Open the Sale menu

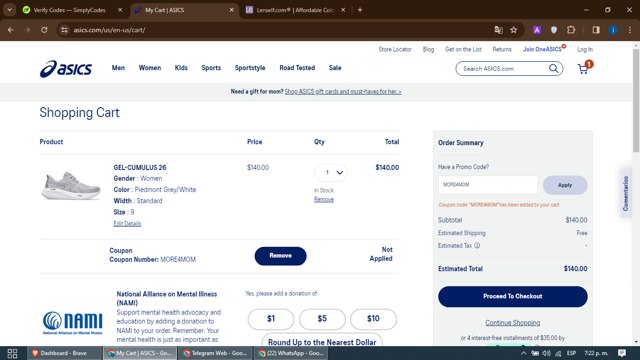[335, 68]
